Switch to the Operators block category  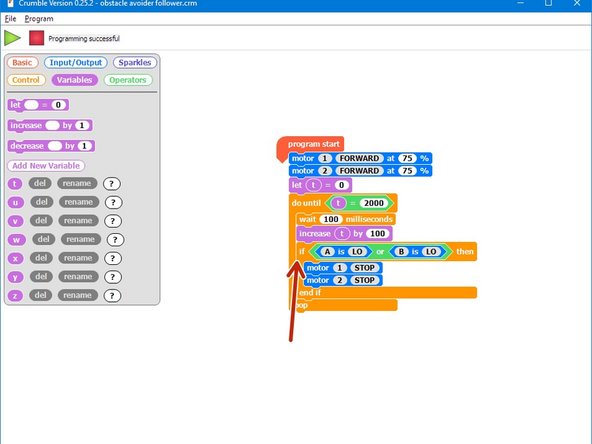click(128, 80)
